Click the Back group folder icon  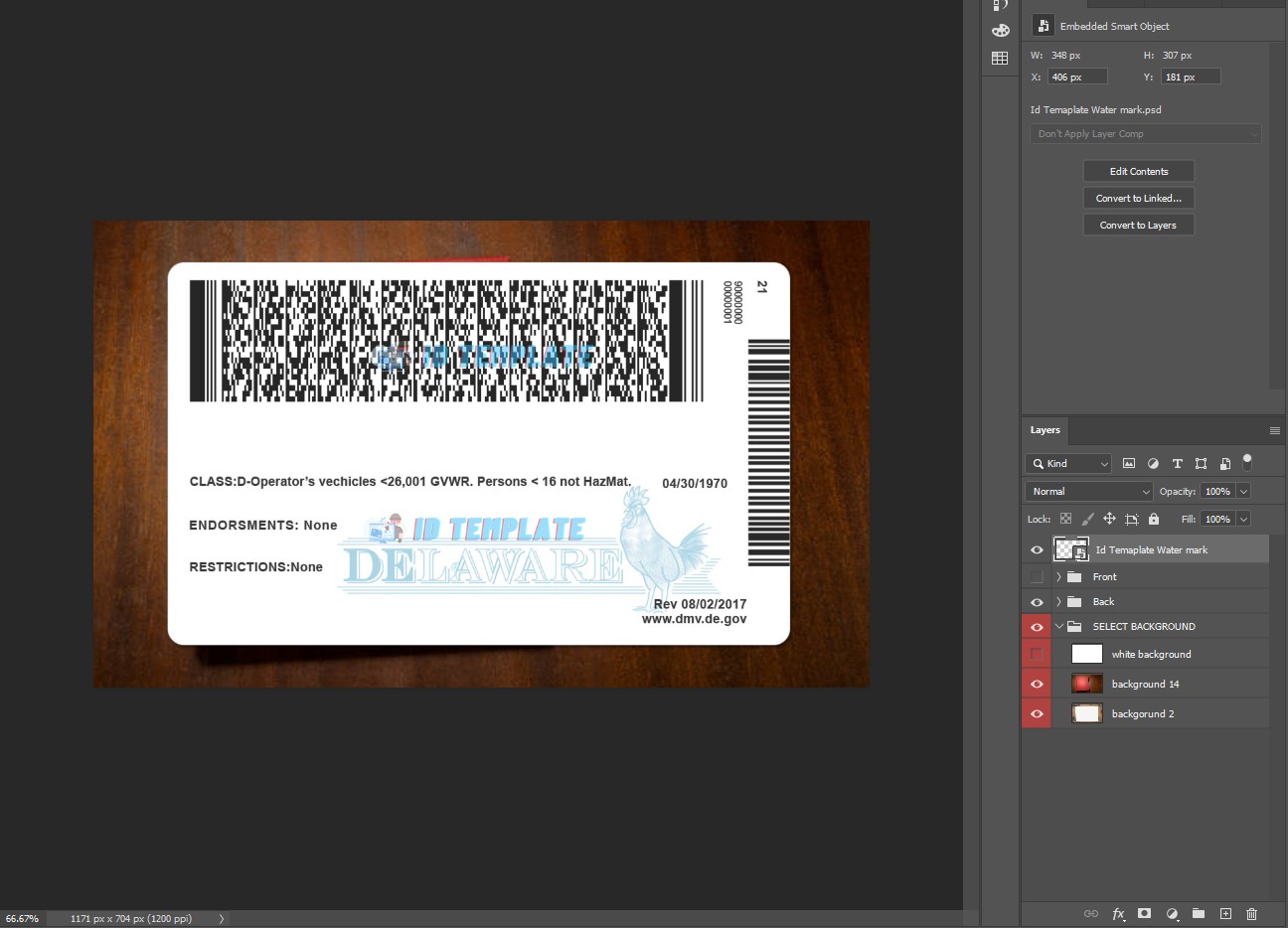click(1074, 601)
